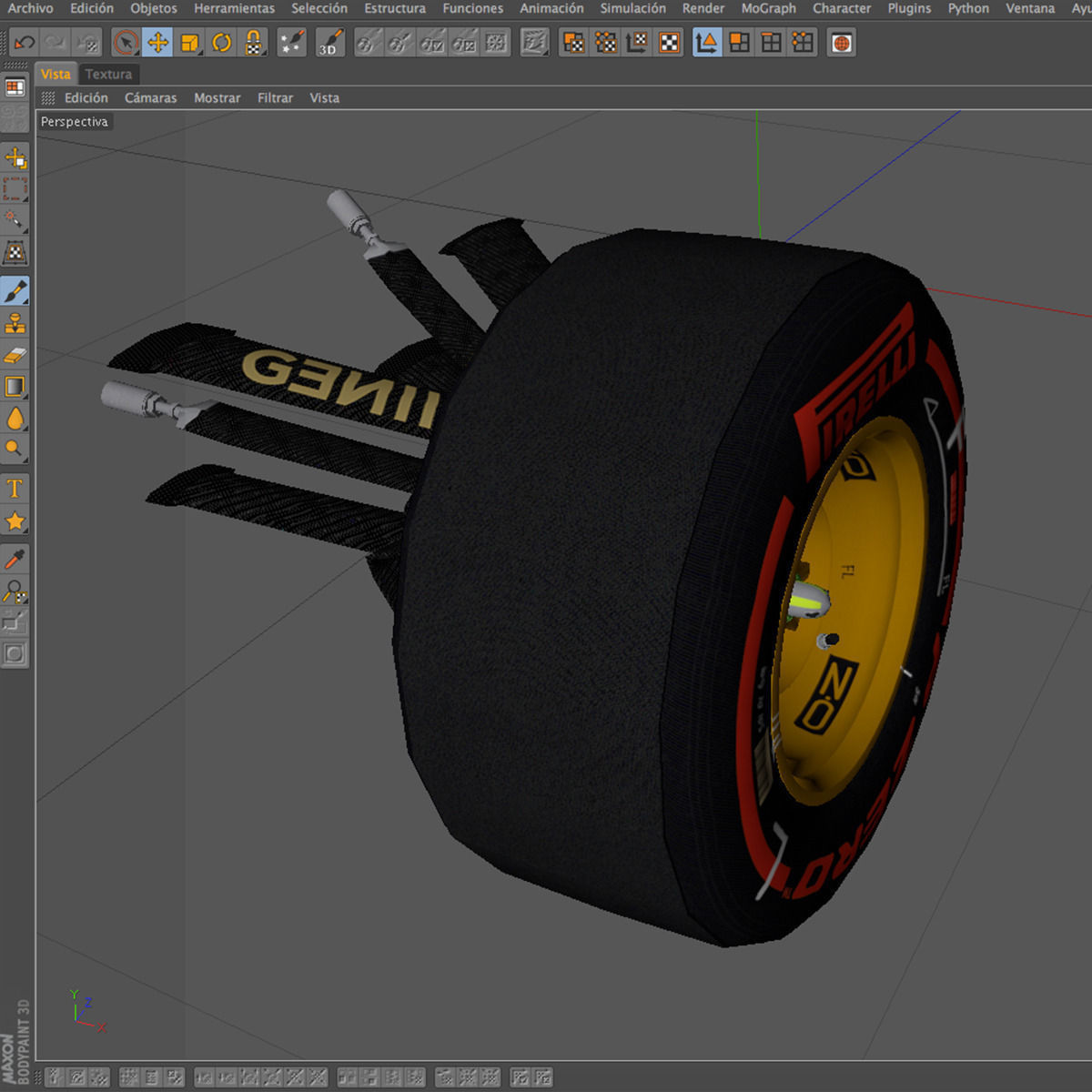Select the Rotate tool

coord(221,42)
